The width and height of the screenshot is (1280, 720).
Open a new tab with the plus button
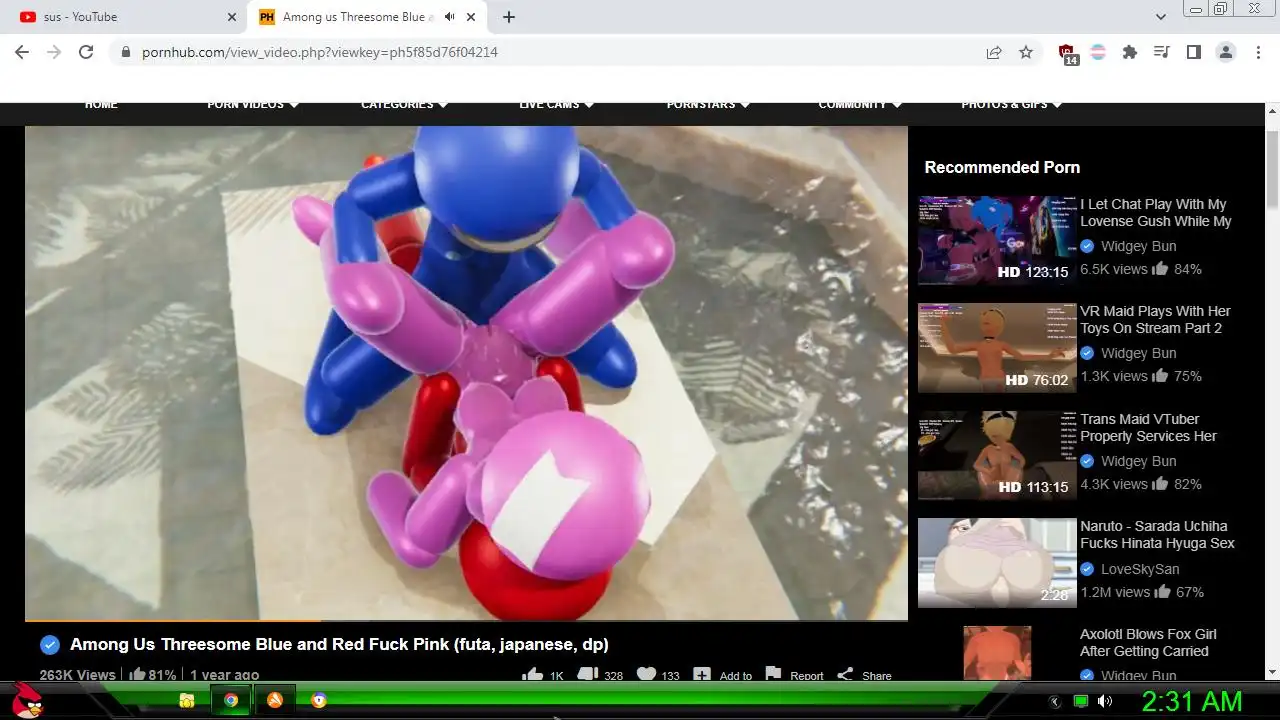point(509,17)
